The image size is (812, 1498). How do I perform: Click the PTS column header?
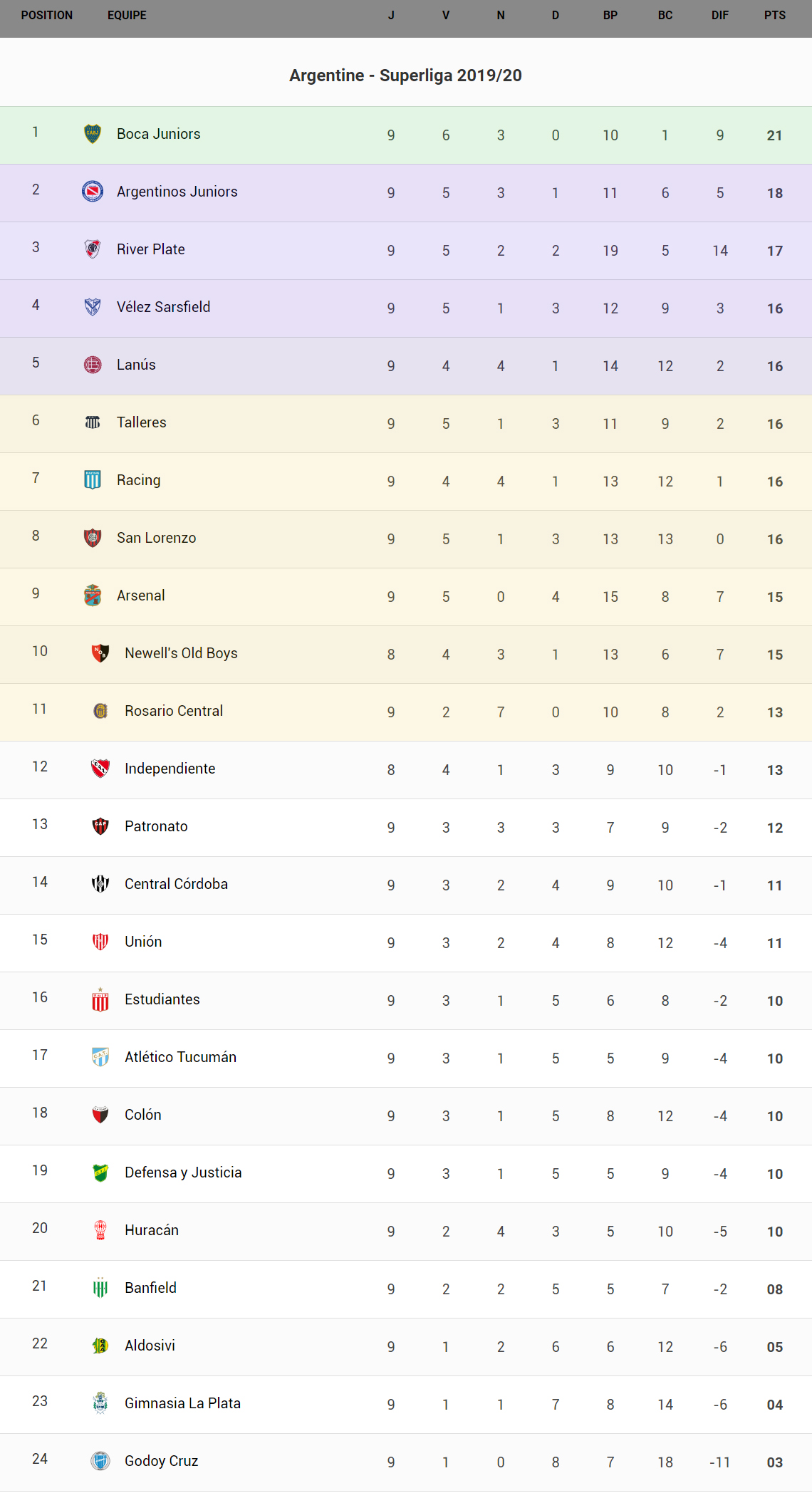click(x=775, y=16)
